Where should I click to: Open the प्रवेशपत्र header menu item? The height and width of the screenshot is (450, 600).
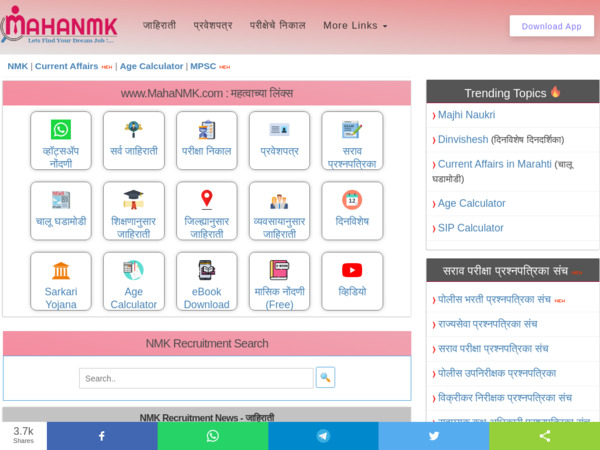[x=213, y=26]
